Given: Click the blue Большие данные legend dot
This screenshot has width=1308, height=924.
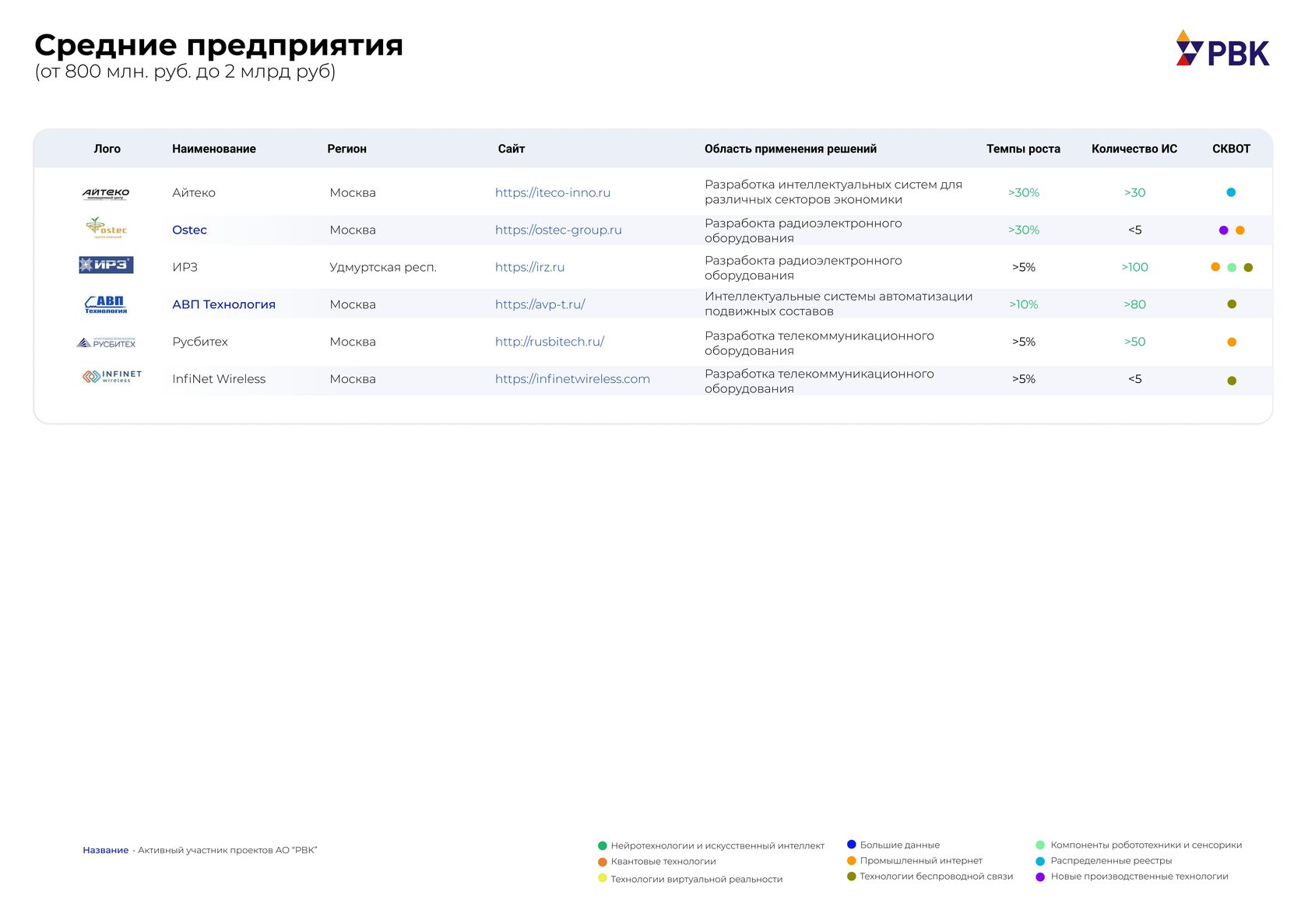Looking at the screenshot, I should coord(852,845).
